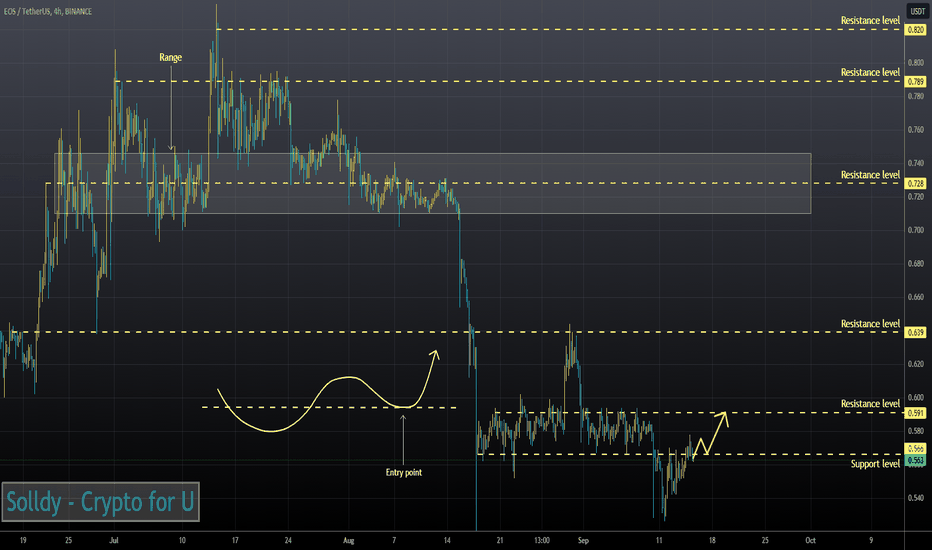Click the 0.600 price axis value
932x550 pixels.
click(916, 397)
